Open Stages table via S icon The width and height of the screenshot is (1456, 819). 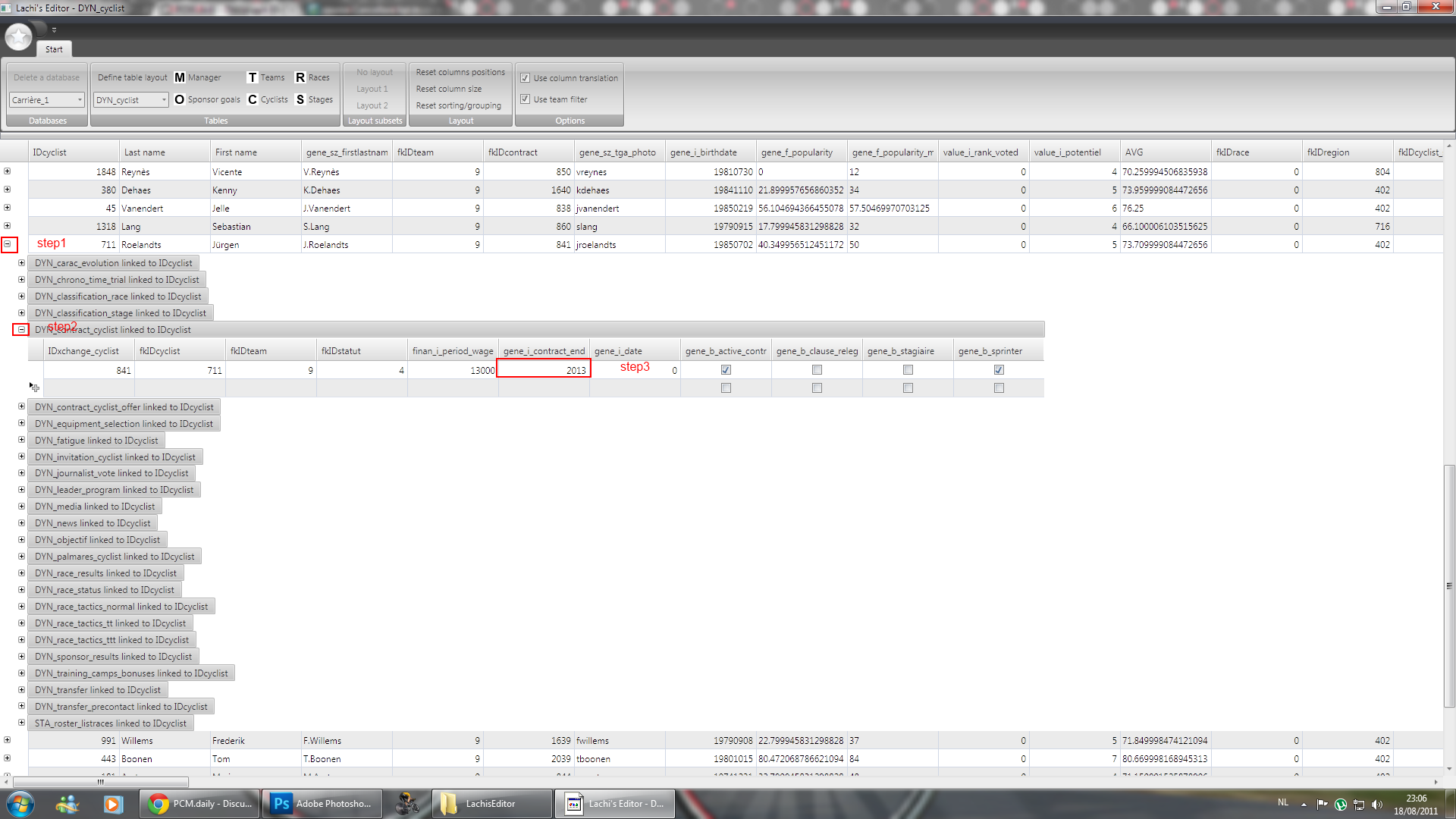click(300, 99)
